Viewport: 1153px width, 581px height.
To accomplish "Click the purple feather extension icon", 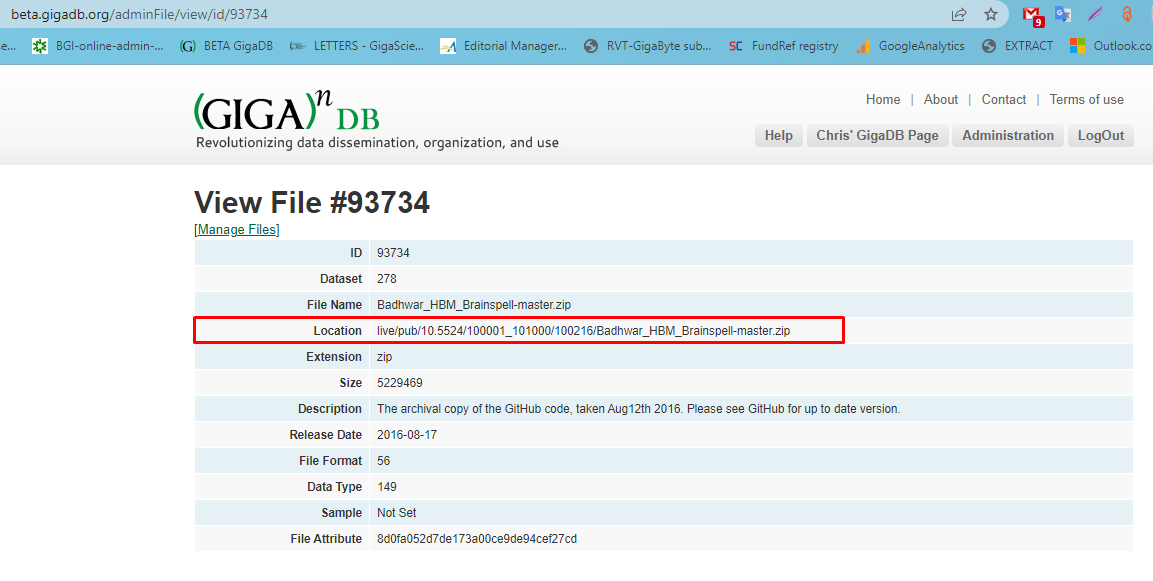I will tap(1095, 15).
